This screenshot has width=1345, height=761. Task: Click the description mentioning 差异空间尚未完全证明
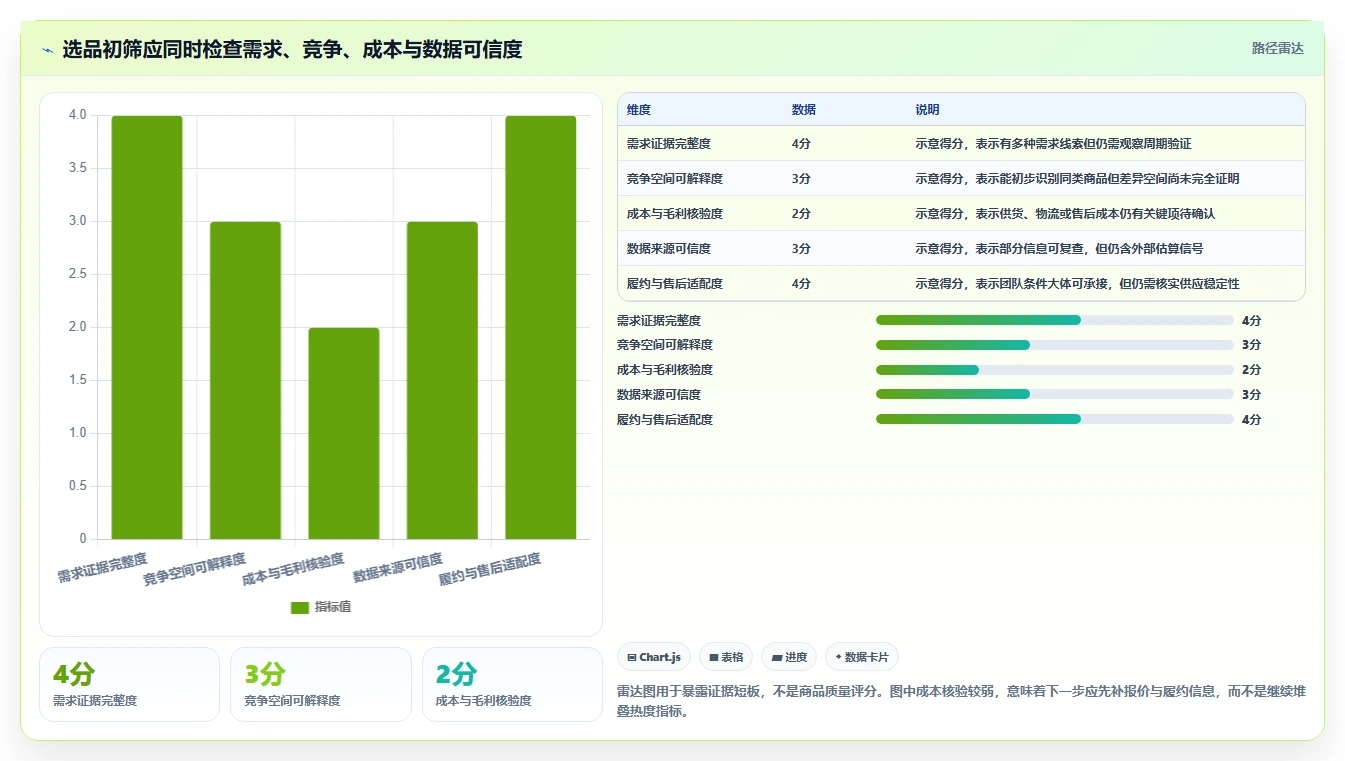point(1077,179)
